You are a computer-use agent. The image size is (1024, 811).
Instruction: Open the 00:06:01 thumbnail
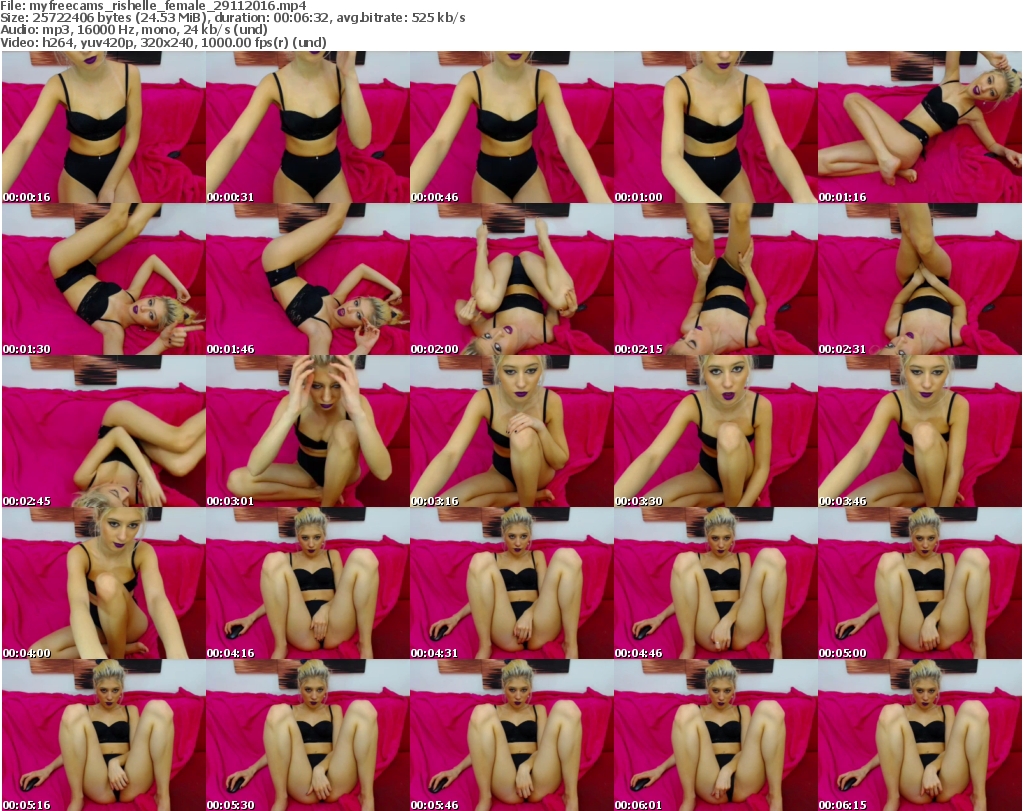coord(716,735)
